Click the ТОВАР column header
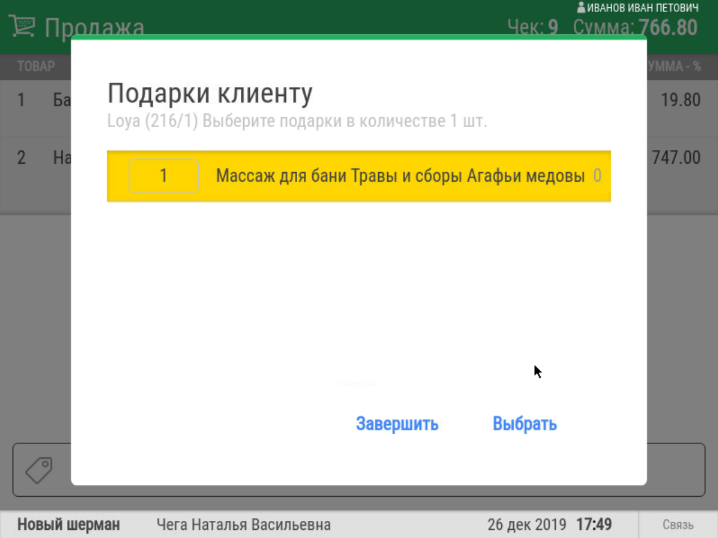The image size is (718, 538). pos(36,66)
